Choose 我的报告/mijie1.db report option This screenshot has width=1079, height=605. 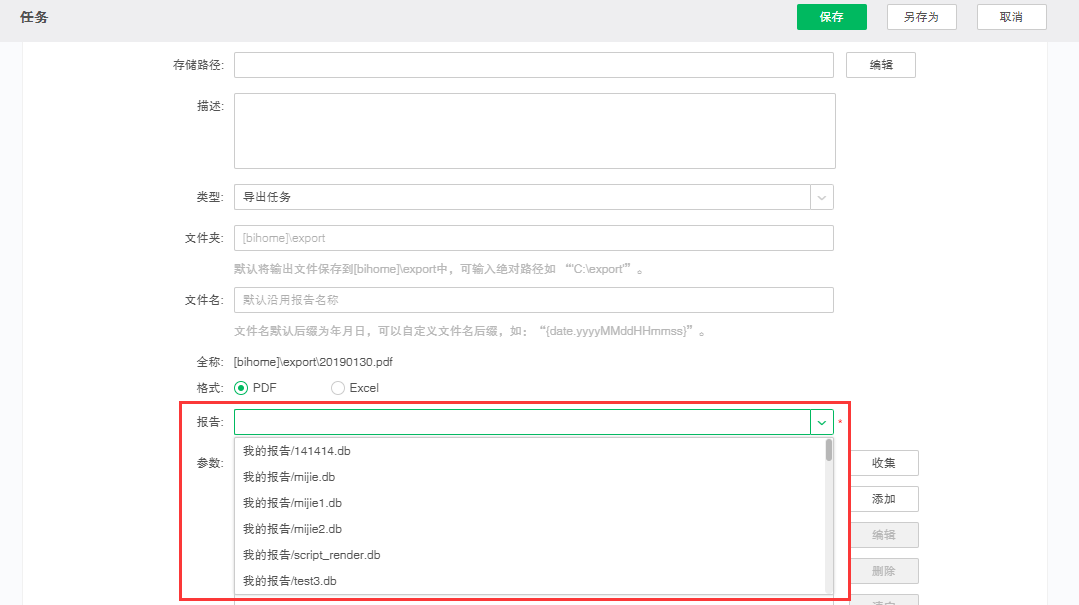pyautogui.click(x=292, y=503)
